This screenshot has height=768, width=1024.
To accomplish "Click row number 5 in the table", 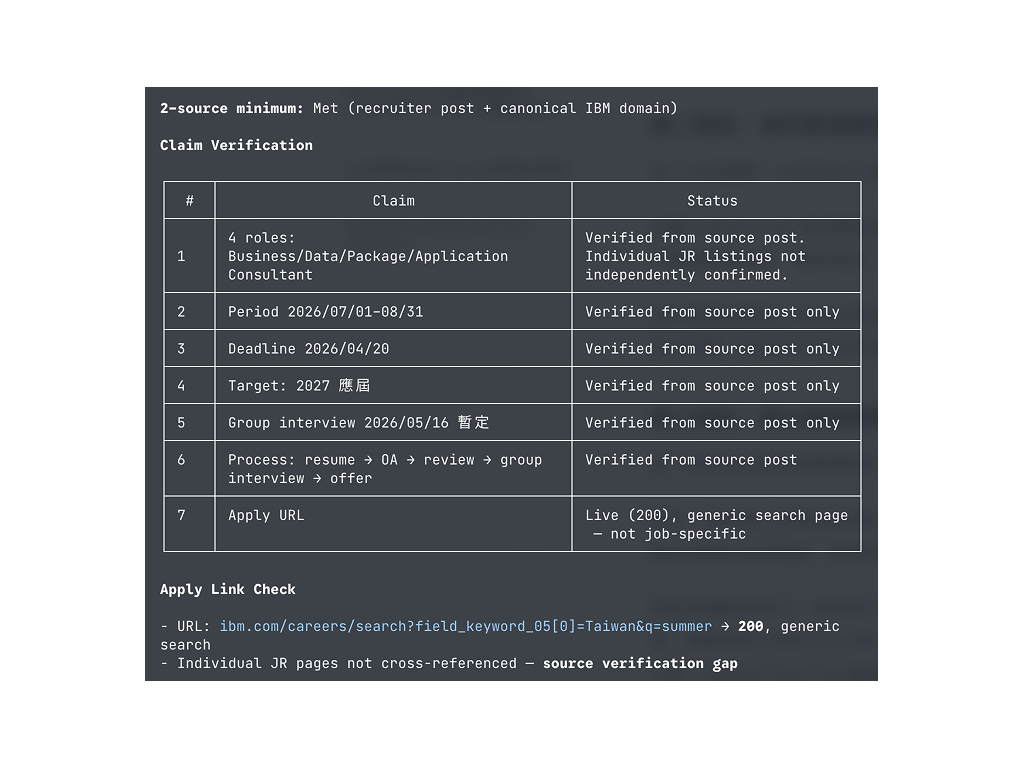I will tap(188, 422).
